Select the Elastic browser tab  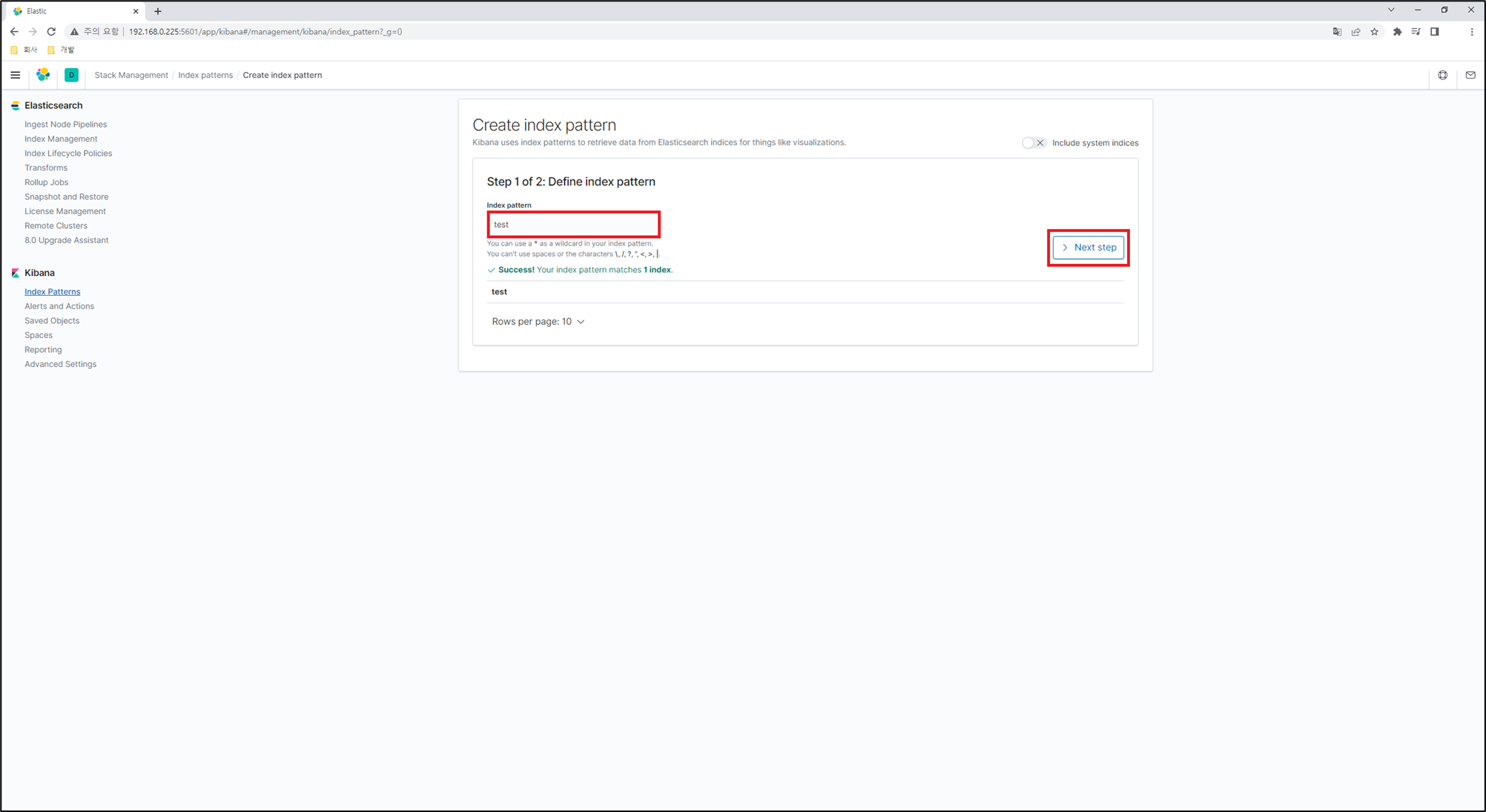(x=74, y=11)
